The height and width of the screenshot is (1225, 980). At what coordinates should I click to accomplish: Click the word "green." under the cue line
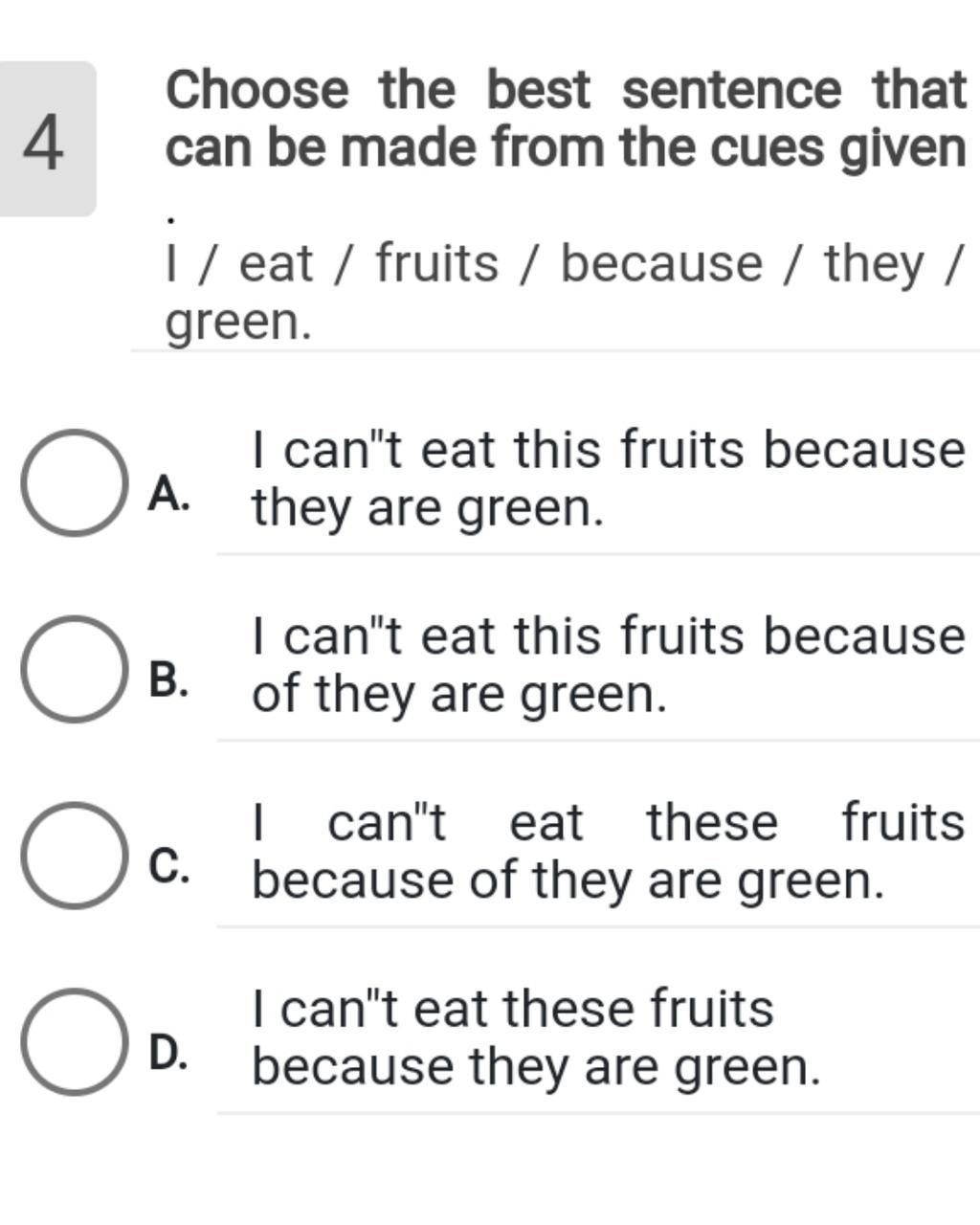tap(239, 323)
